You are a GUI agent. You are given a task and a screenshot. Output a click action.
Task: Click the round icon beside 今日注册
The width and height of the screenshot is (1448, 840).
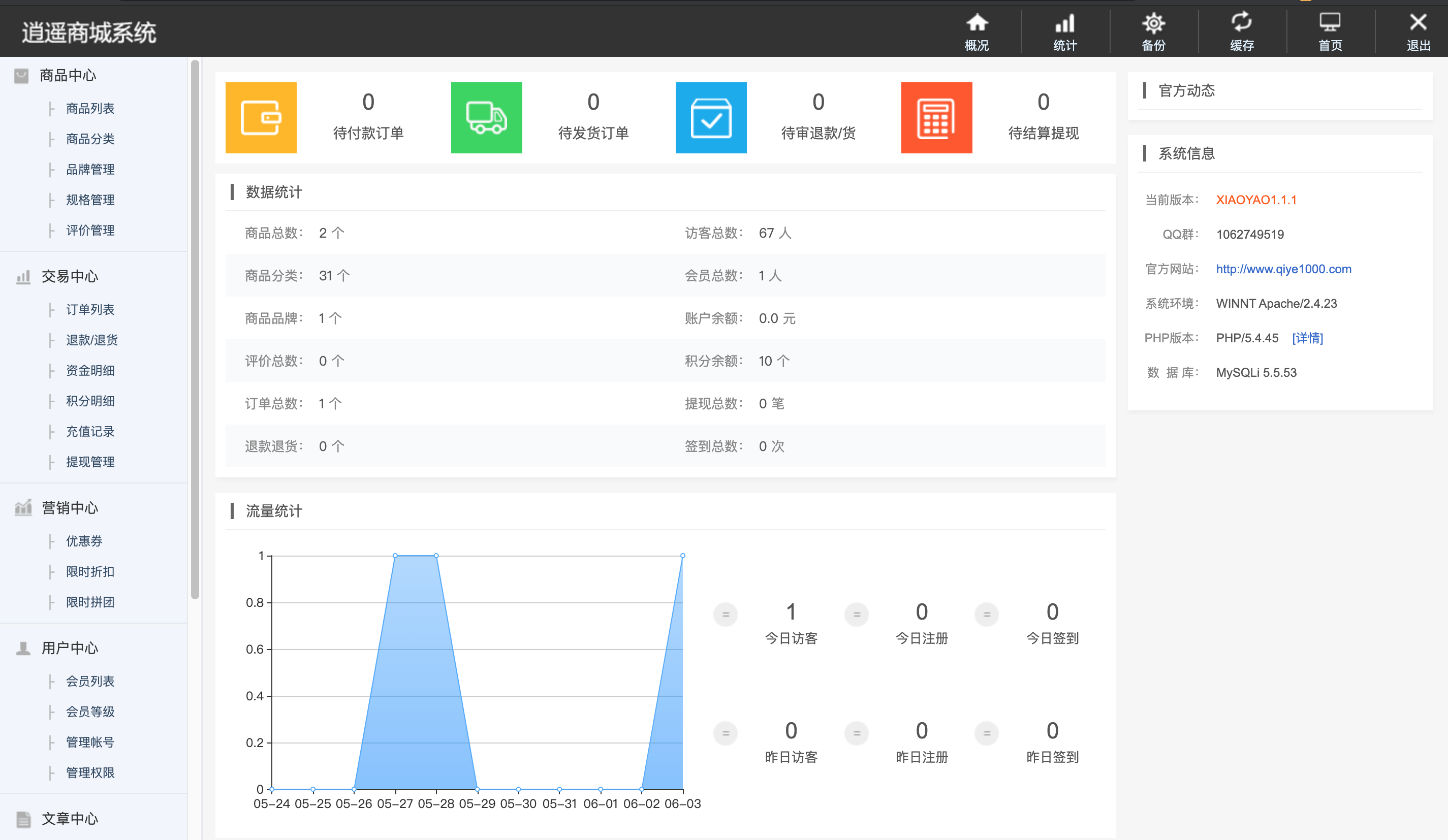(x=856, y=614)
